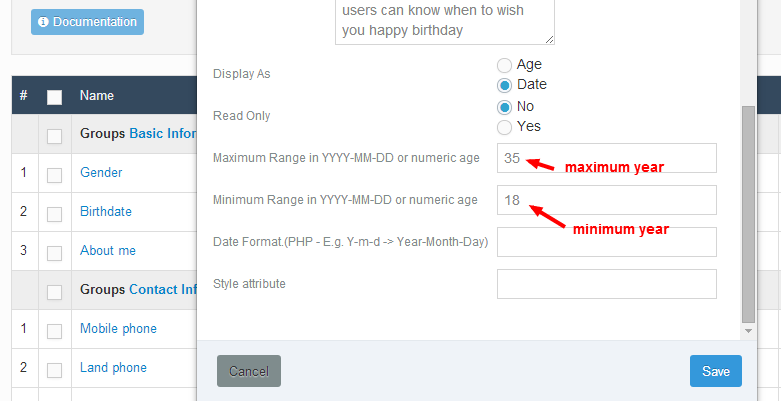781x401 pixels.
Task: Open the Land phone field link
Action: pos(114,367)
